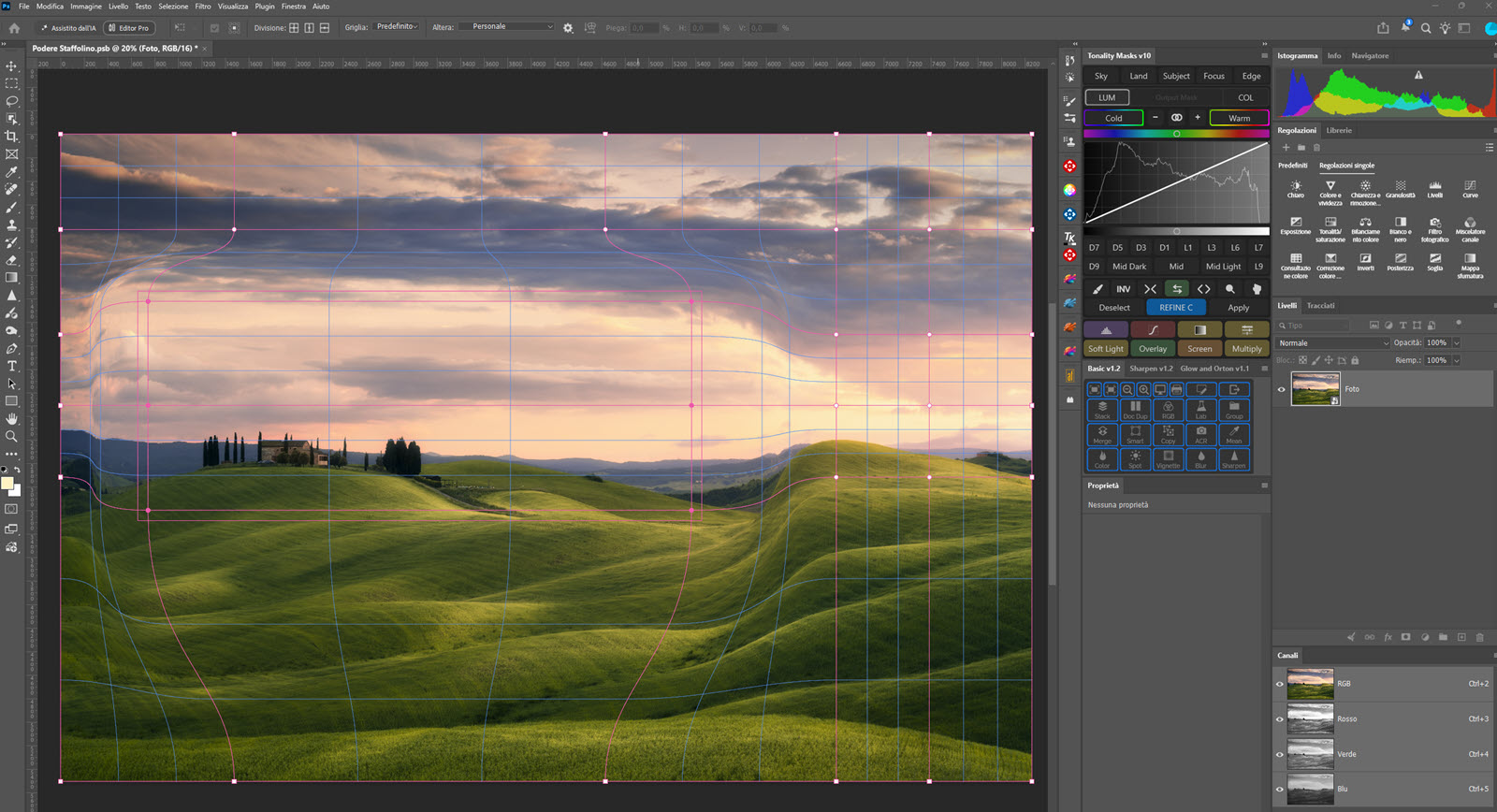This screenshot has width=1497, height=812.
Task: Toggle visibility of the RGB channel
Action: click(1280, 684)
